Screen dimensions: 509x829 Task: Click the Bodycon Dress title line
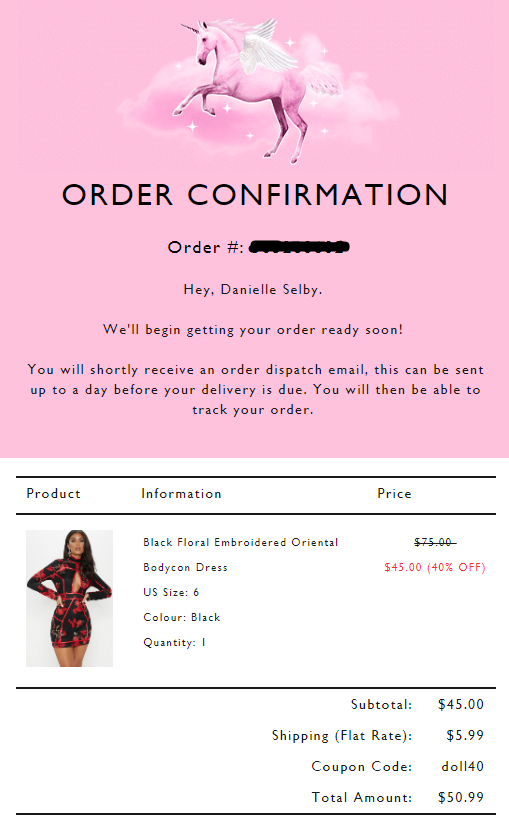click(x=185, y=567)
